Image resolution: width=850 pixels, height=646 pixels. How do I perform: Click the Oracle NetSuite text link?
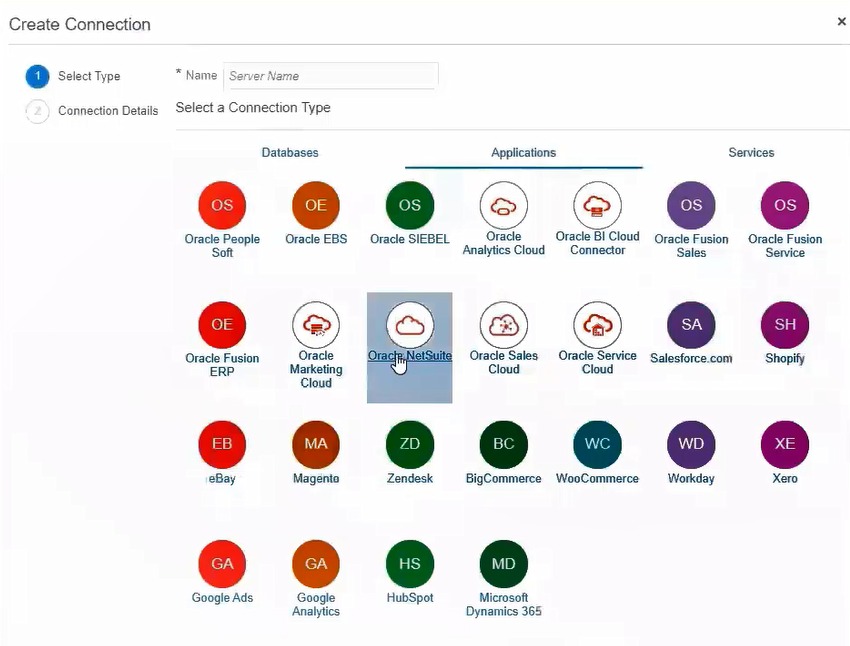[x=410, y=356]
